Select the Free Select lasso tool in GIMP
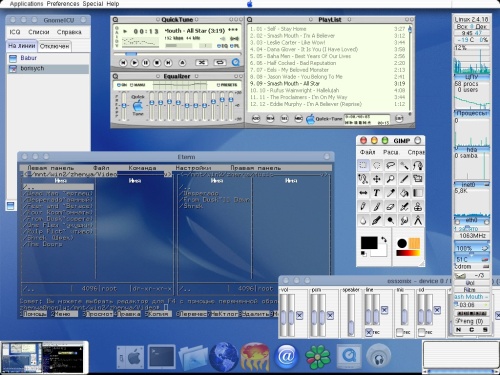 click(x=390, y=165)
